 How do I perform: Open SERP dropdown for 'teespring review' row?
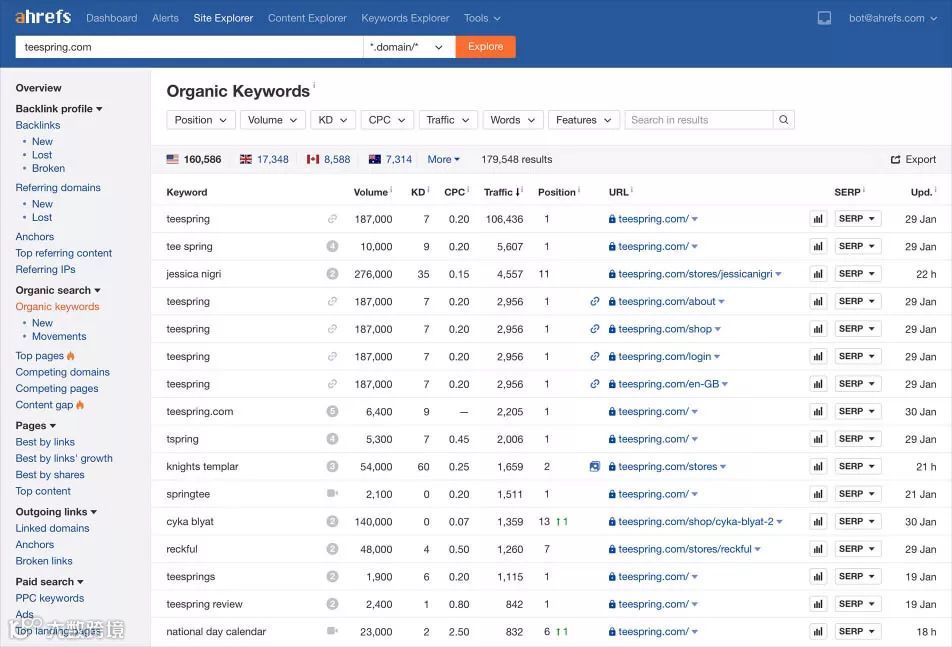[x=857, y=604]
